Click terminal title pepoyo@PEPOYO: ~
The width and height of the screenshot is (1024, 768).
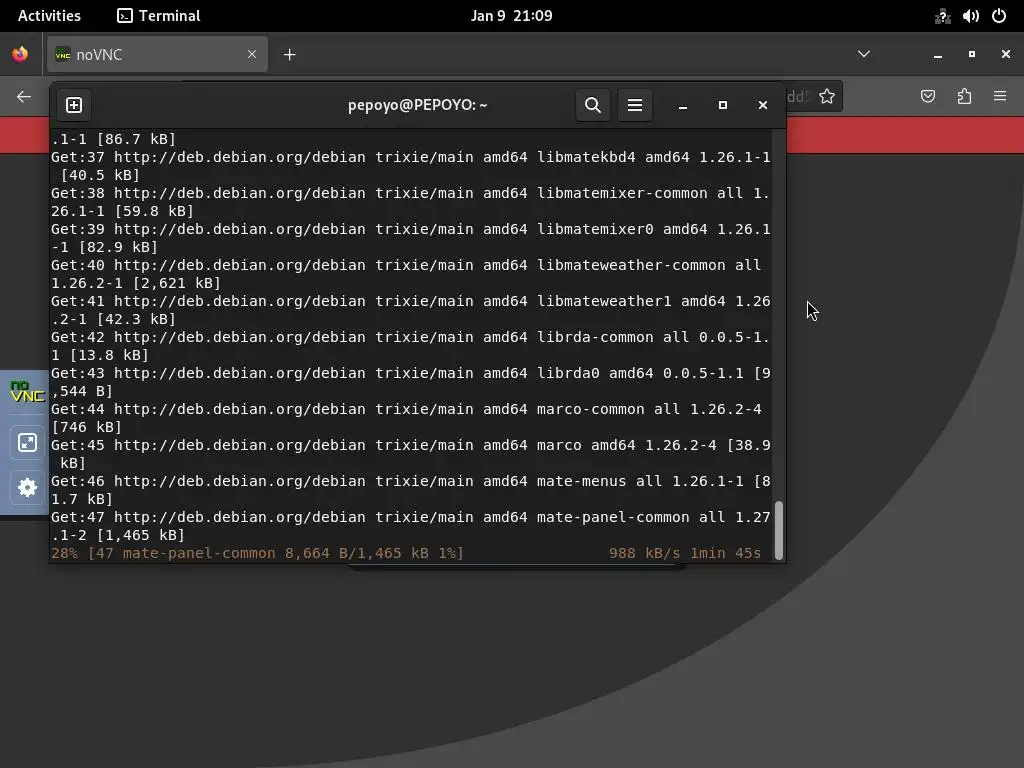[x=417, y=105]
